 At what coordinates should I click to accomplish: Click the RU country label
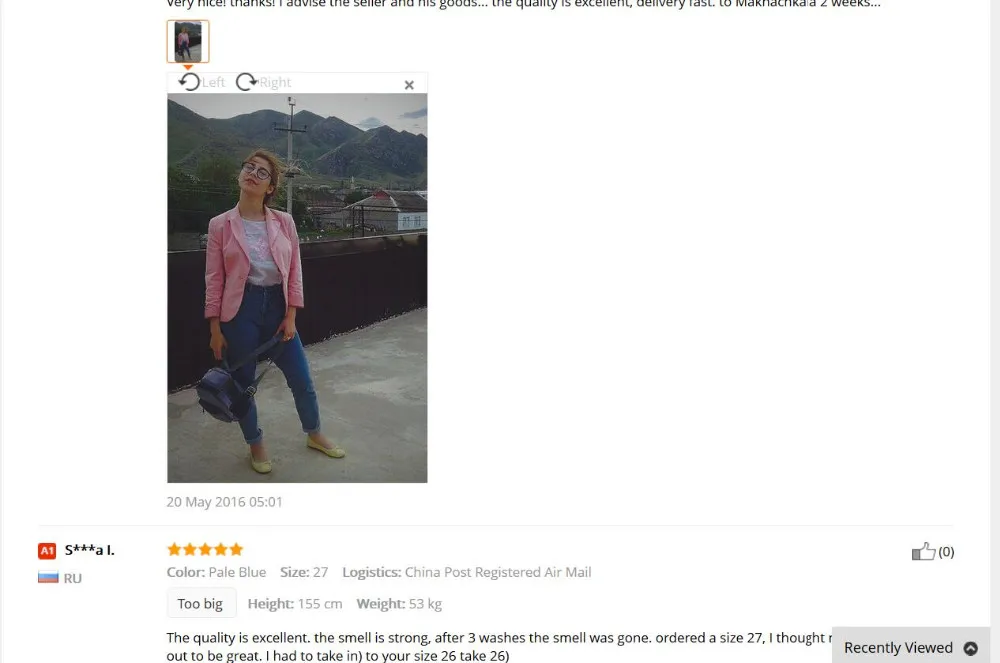point(73,578)
